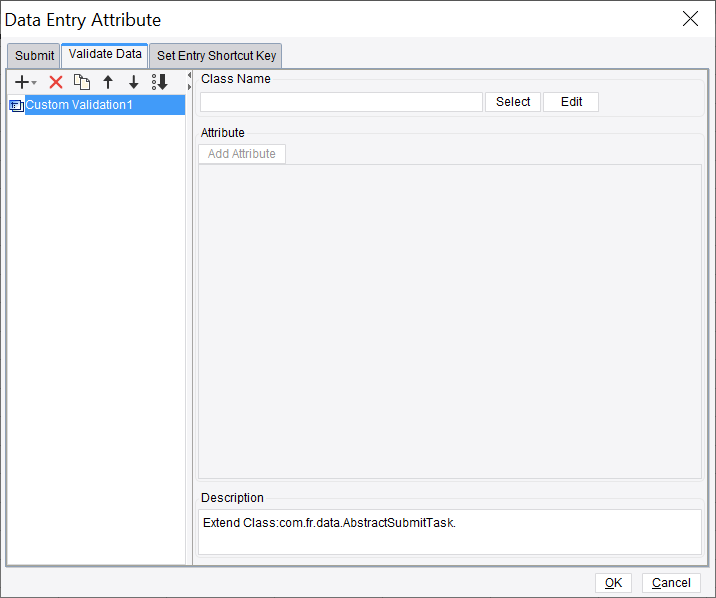Click the Add Attribute button
716x598 pixels.
242,154
